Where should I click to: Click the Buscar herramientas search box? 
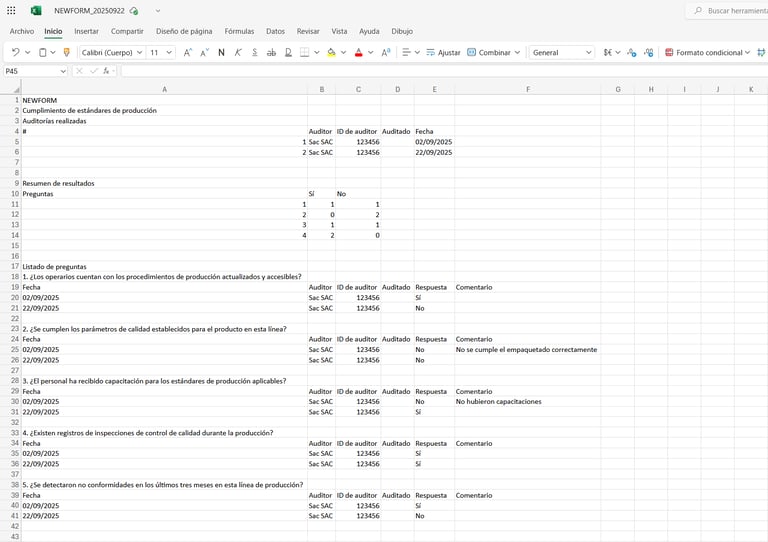tap(727, 10)
